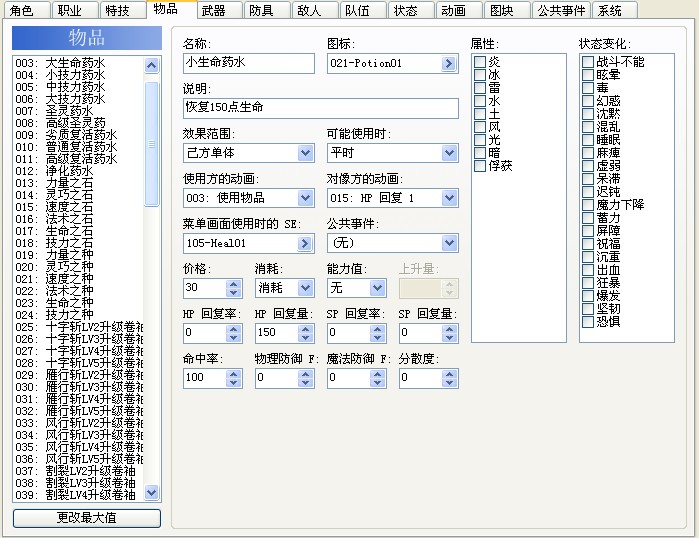Check the 冰 attribute checkbox
Viewport: 699px width, 538px height.
tap(480, 74)
